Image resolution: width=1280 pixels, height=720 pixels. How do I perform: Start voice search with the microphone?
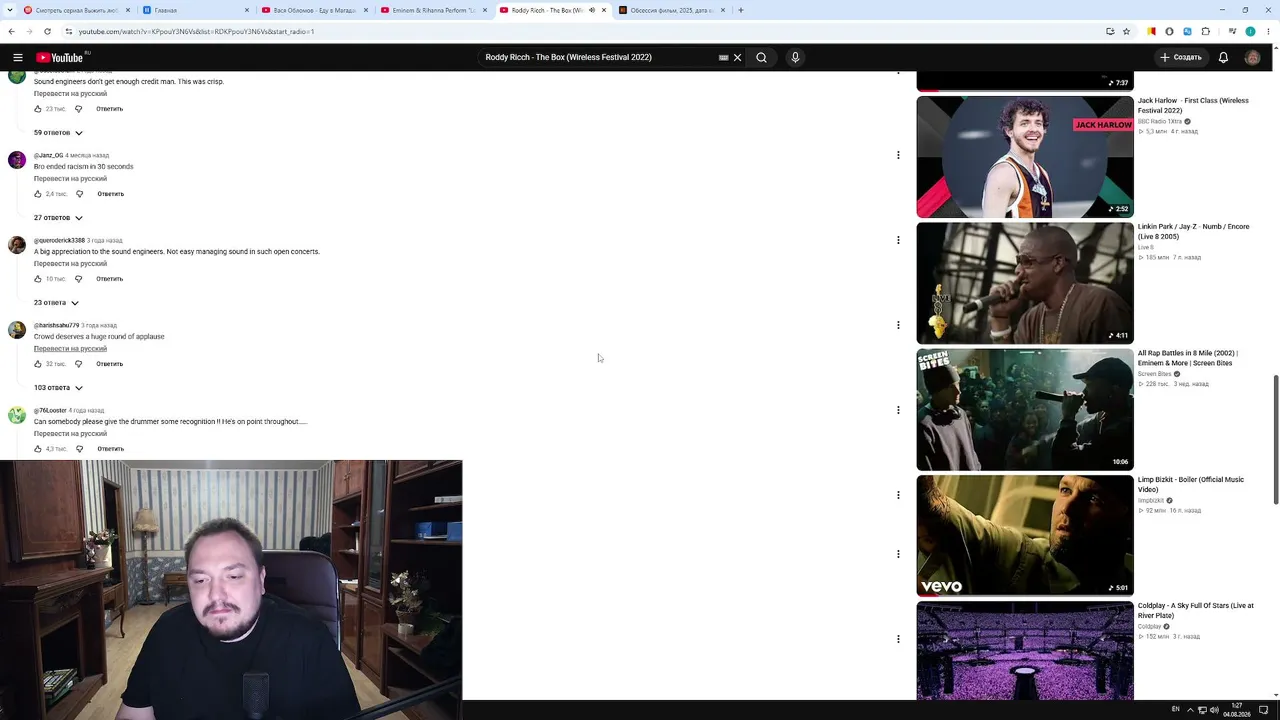coord(795,58)
